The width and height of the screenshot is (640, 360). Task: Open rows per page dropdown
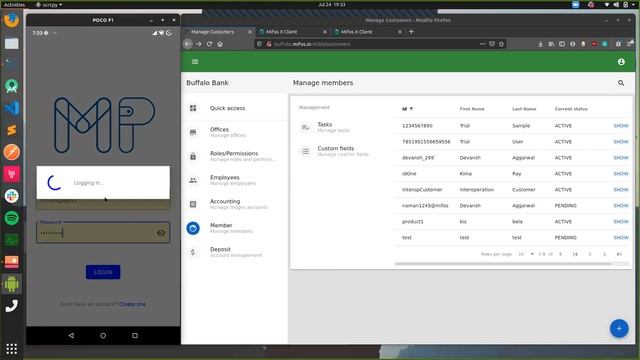pyautogui.click(x=526, y=254)
